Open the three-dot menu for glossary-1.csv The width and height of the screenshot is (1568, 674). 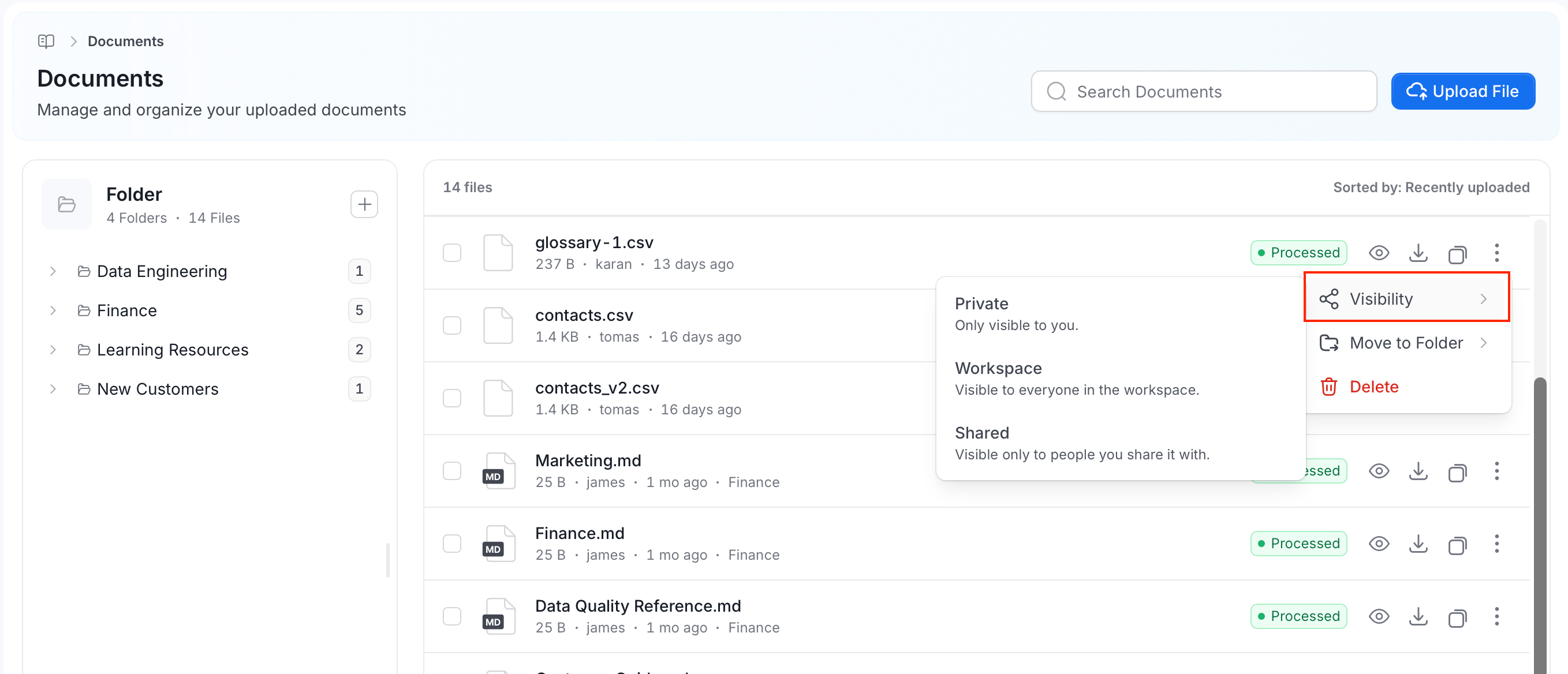tap(1497, 252)
